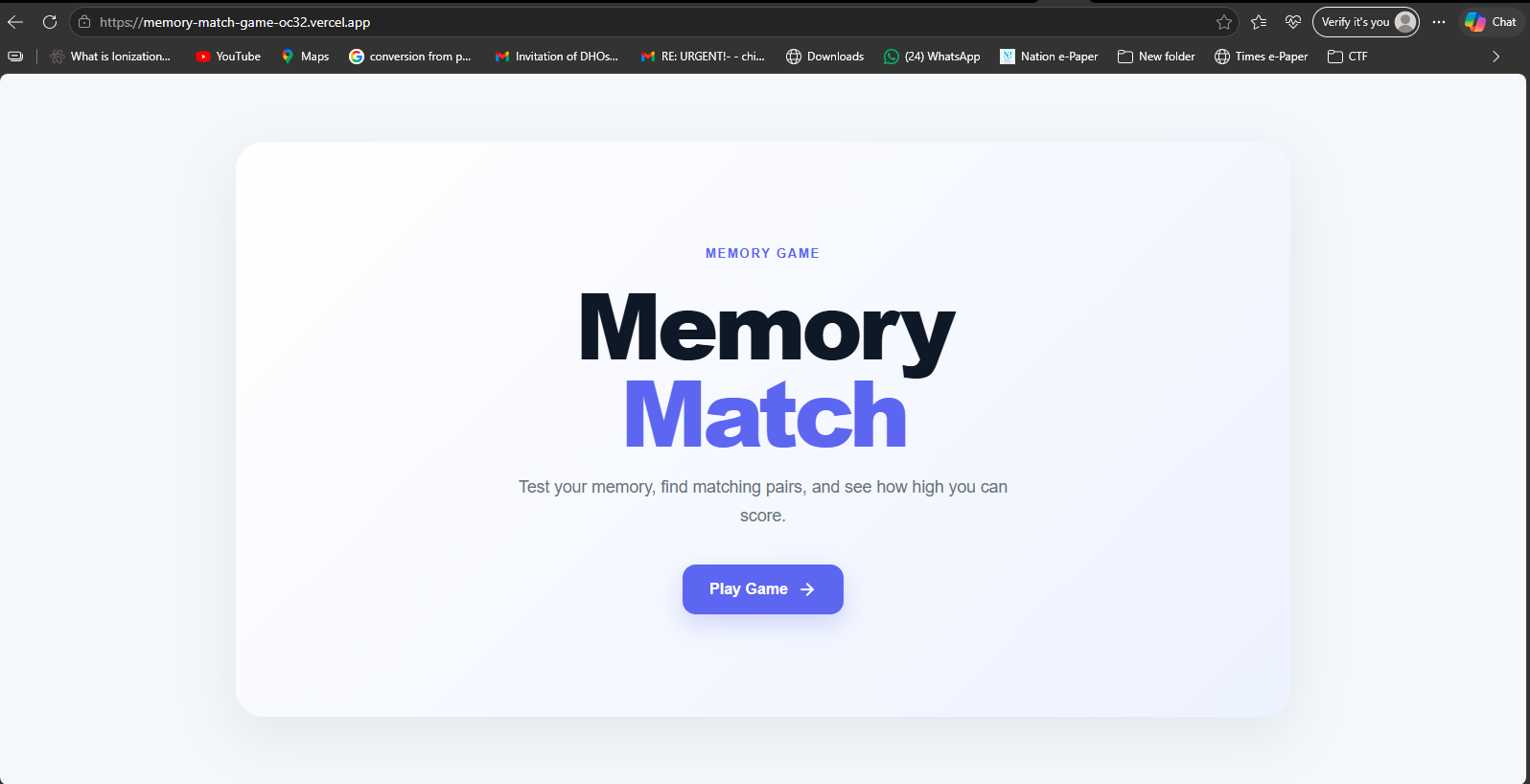The width and height of the screenshot is (1530, 784).
Task: Expand the CTF bookmarks folder
Action: tap(1347, 57)
